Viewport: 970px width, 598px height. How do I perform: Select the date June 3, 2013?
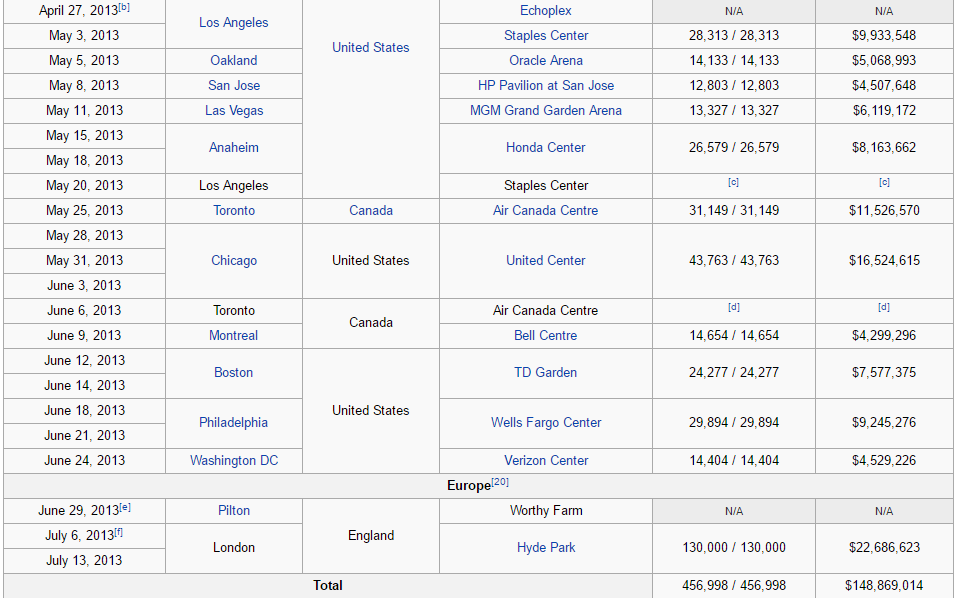[x=84, y=286]
